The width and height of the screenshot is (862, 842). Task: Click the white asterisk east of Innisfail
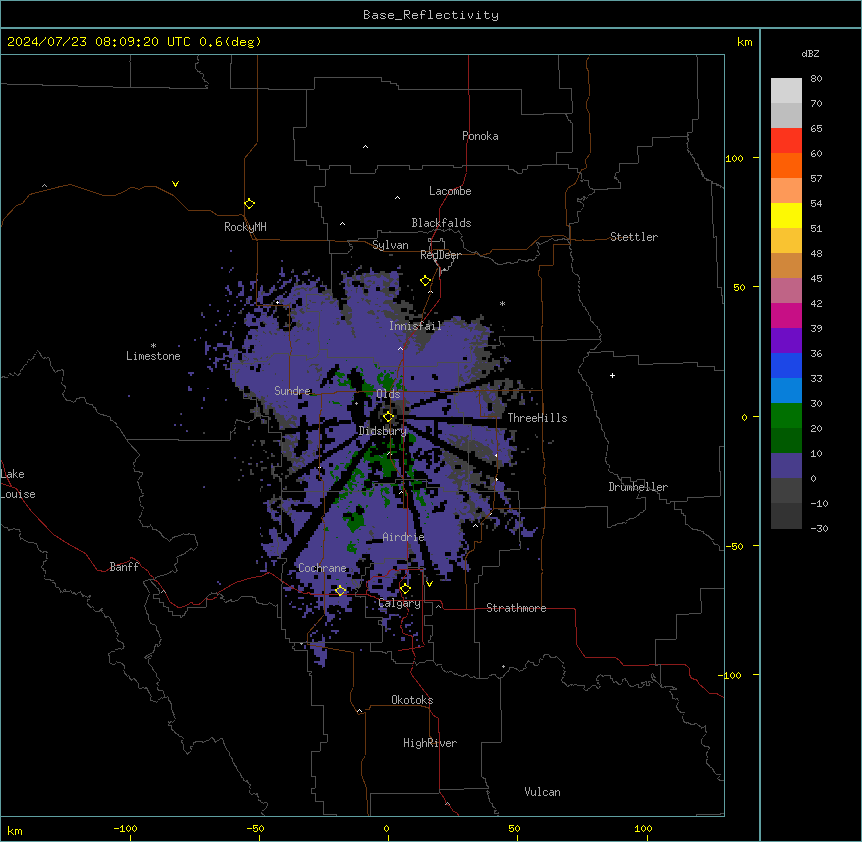(x=502, y=303)
